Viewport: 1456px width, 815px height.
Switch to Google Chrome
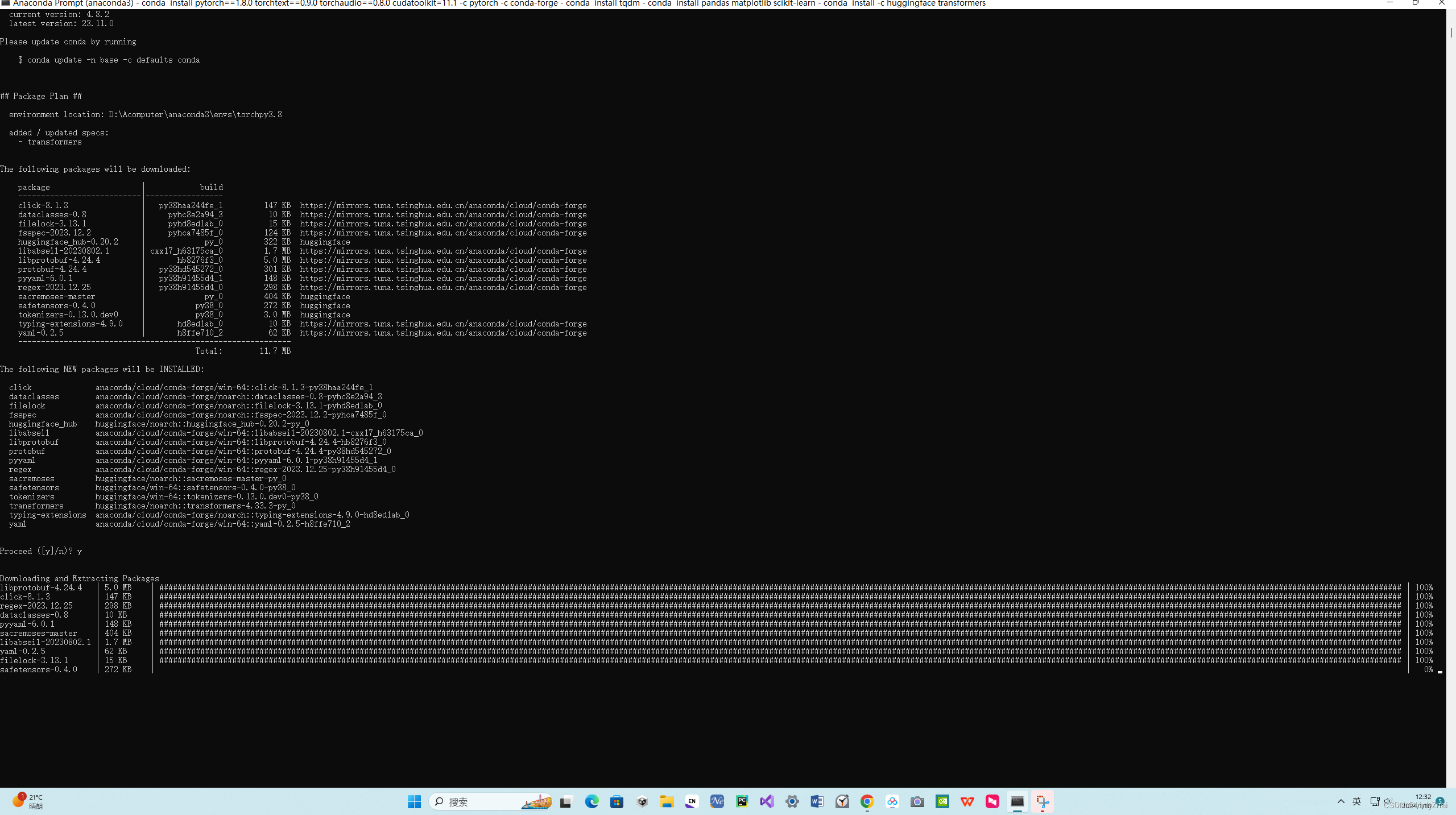867,801
